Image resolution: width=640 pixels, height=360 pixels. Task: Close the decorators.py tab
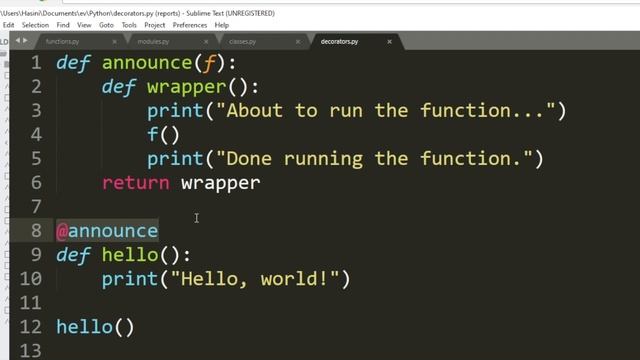[389, 42]
